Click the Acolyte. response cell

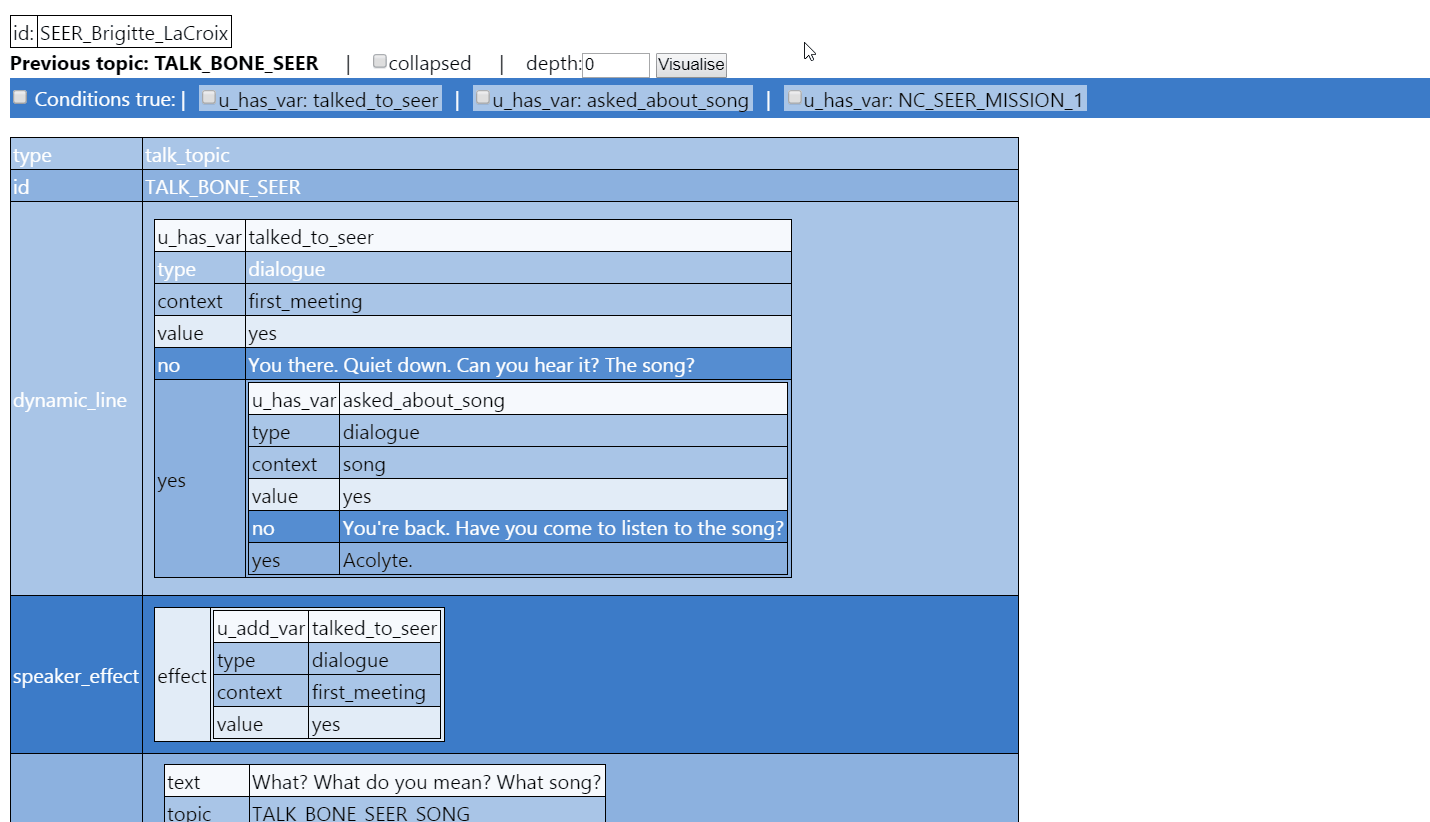pos(564,559)
